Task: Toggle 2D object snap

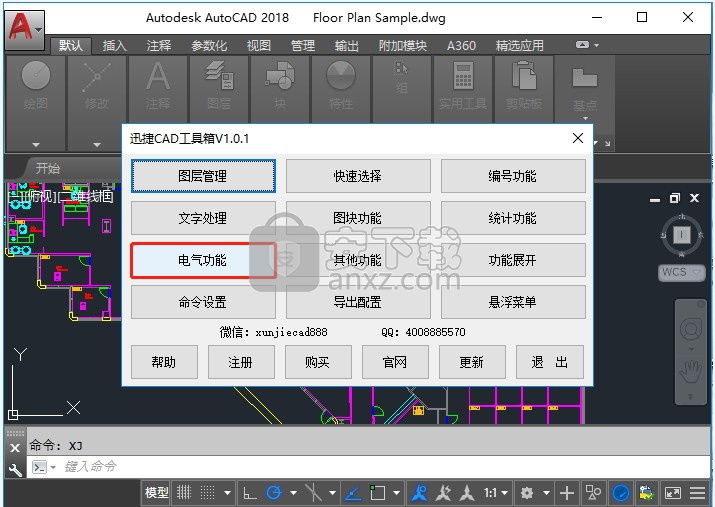Action: coord(378,493)
